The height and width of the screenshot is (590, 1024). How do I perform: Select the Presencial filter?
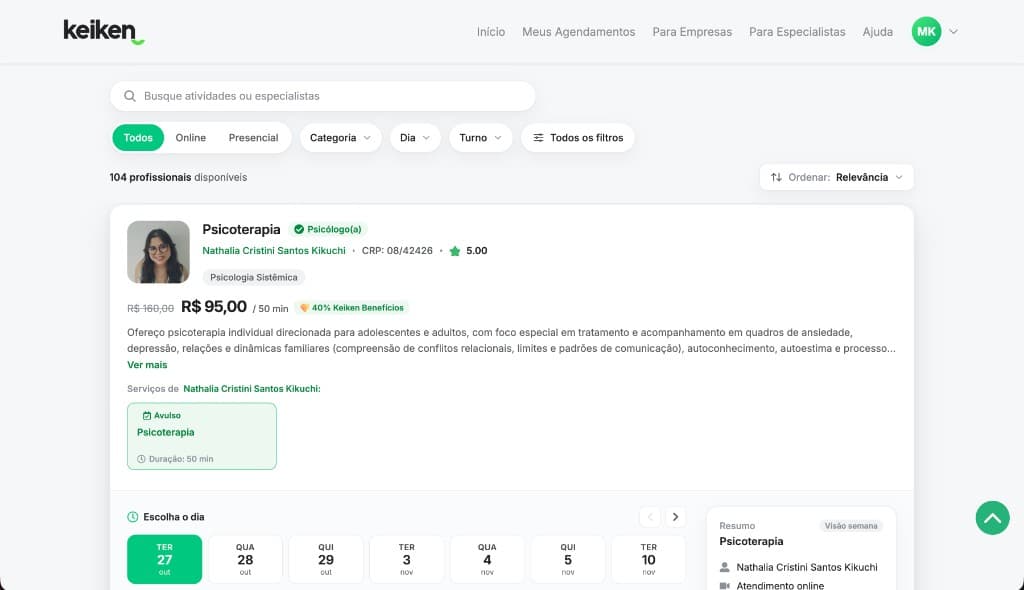tap(253, 138)
